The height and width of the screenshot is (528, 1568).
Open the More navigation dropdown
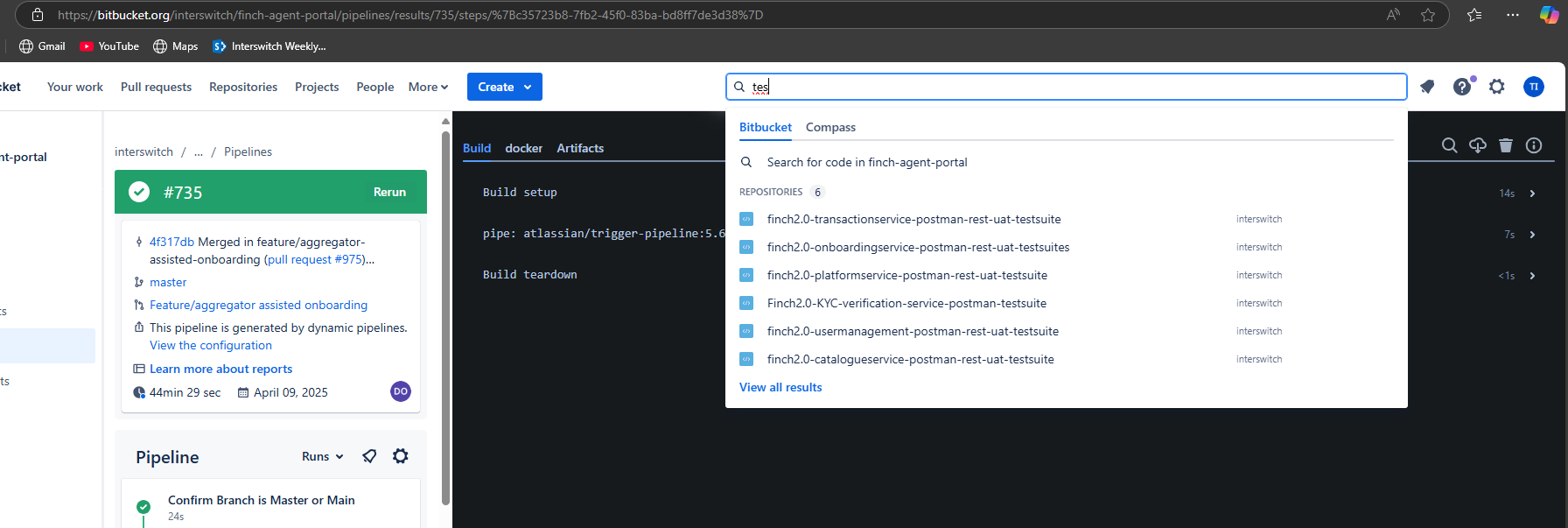[428, 87]
